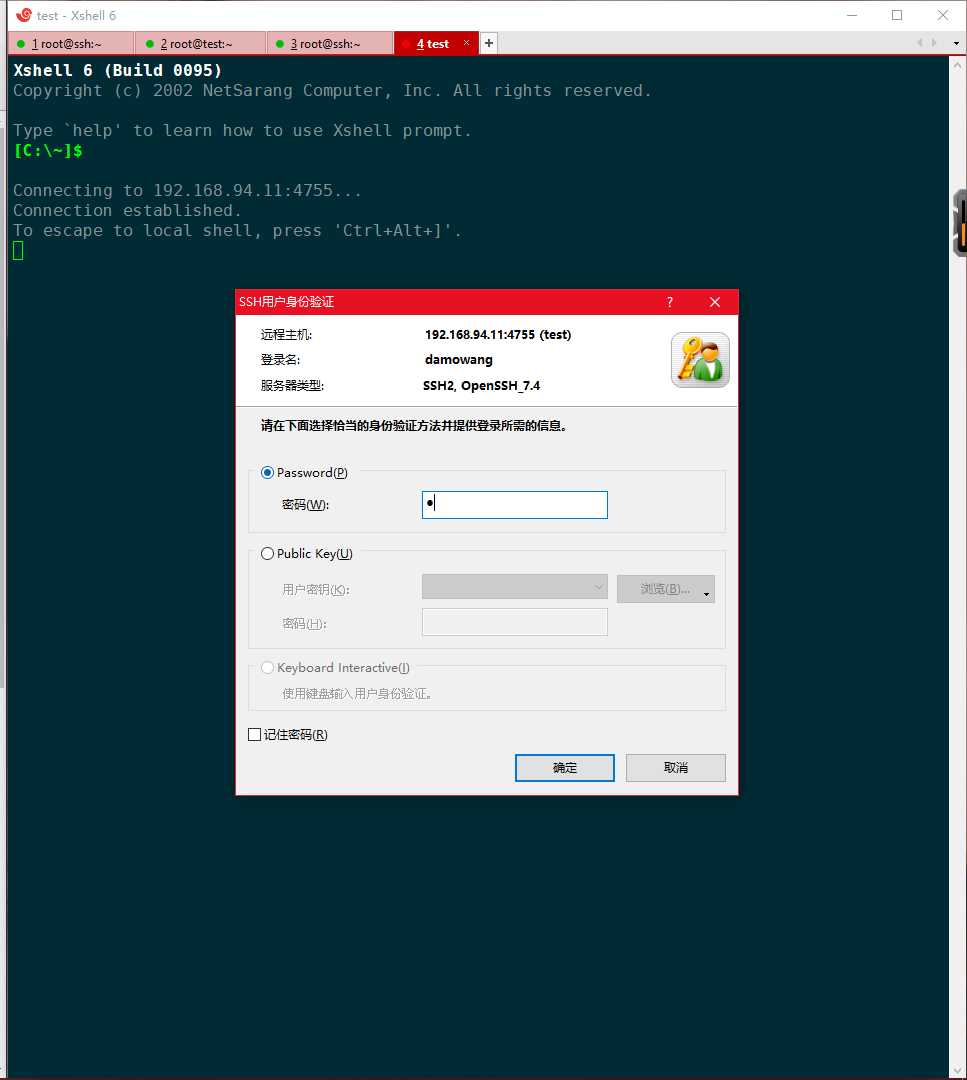Click the terminal scrollbar up arrow
Image resolution: width=967 pixels, height=1080 pixels.
pos(957,65)
